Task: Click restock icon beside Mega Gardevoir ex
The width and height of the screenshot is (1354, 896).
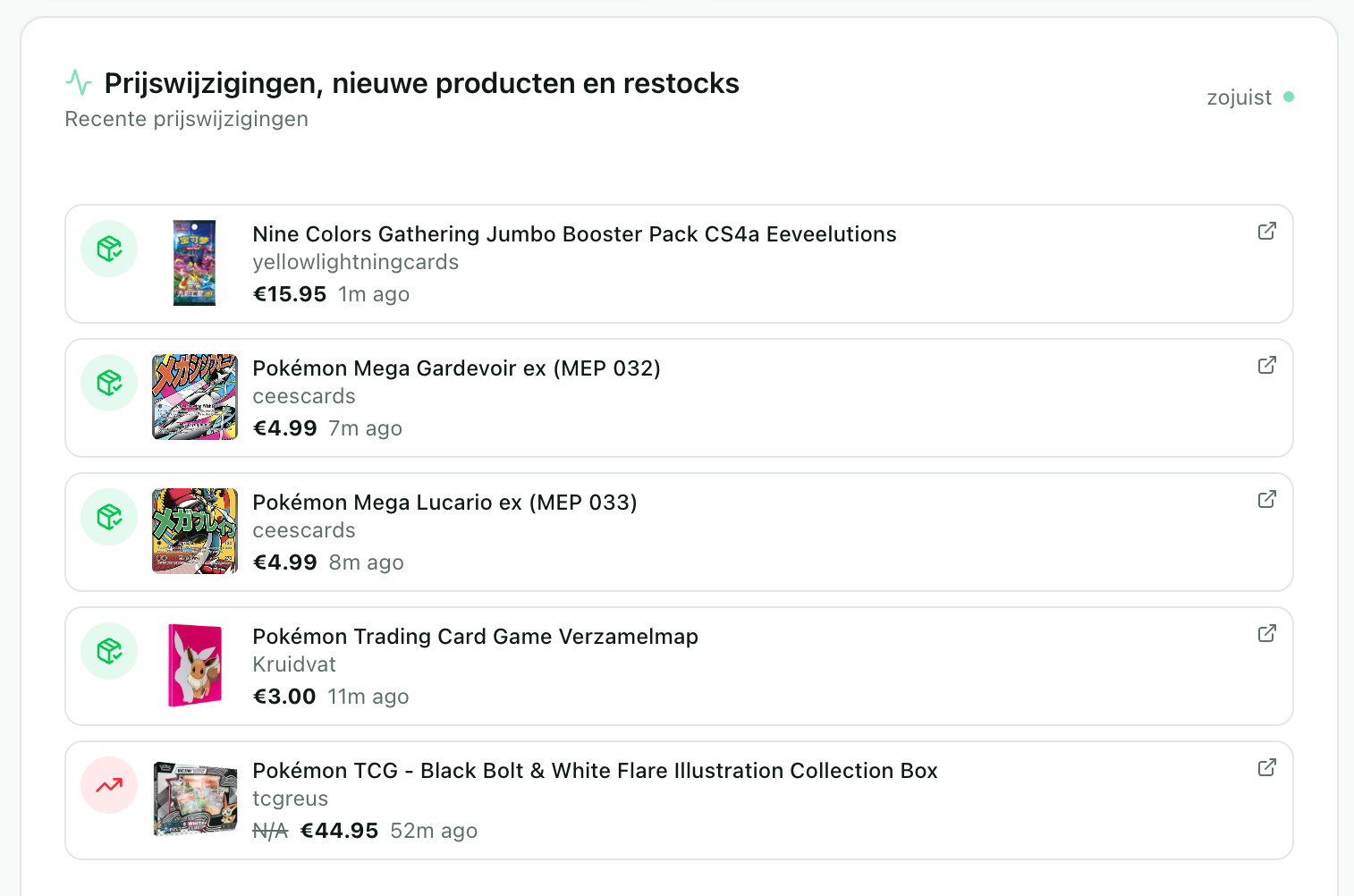Action: (109, 383)
